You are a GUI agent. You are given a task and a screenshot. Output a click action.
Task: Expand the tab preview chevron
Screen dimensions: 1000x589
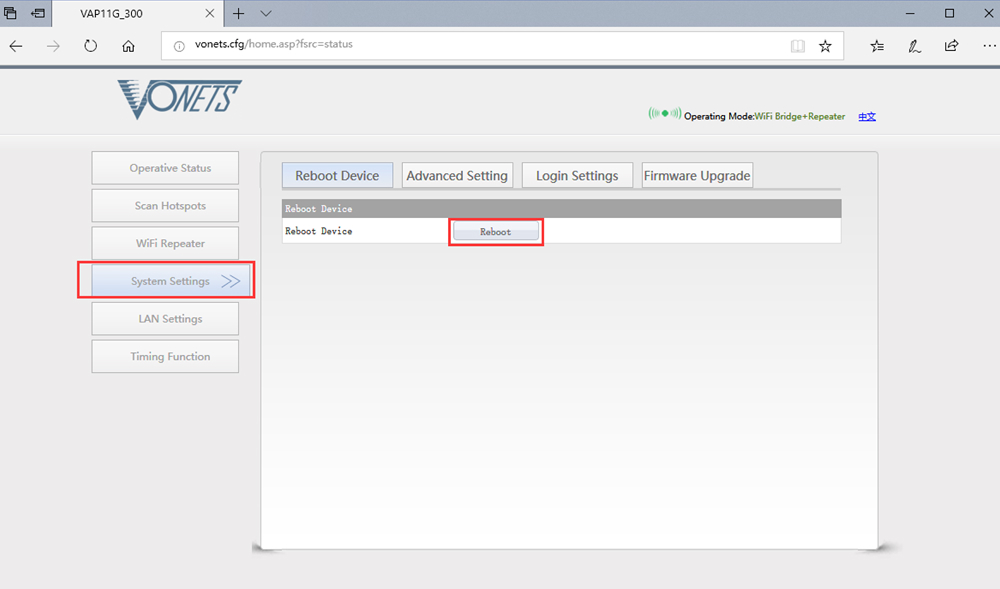[264, 13]
